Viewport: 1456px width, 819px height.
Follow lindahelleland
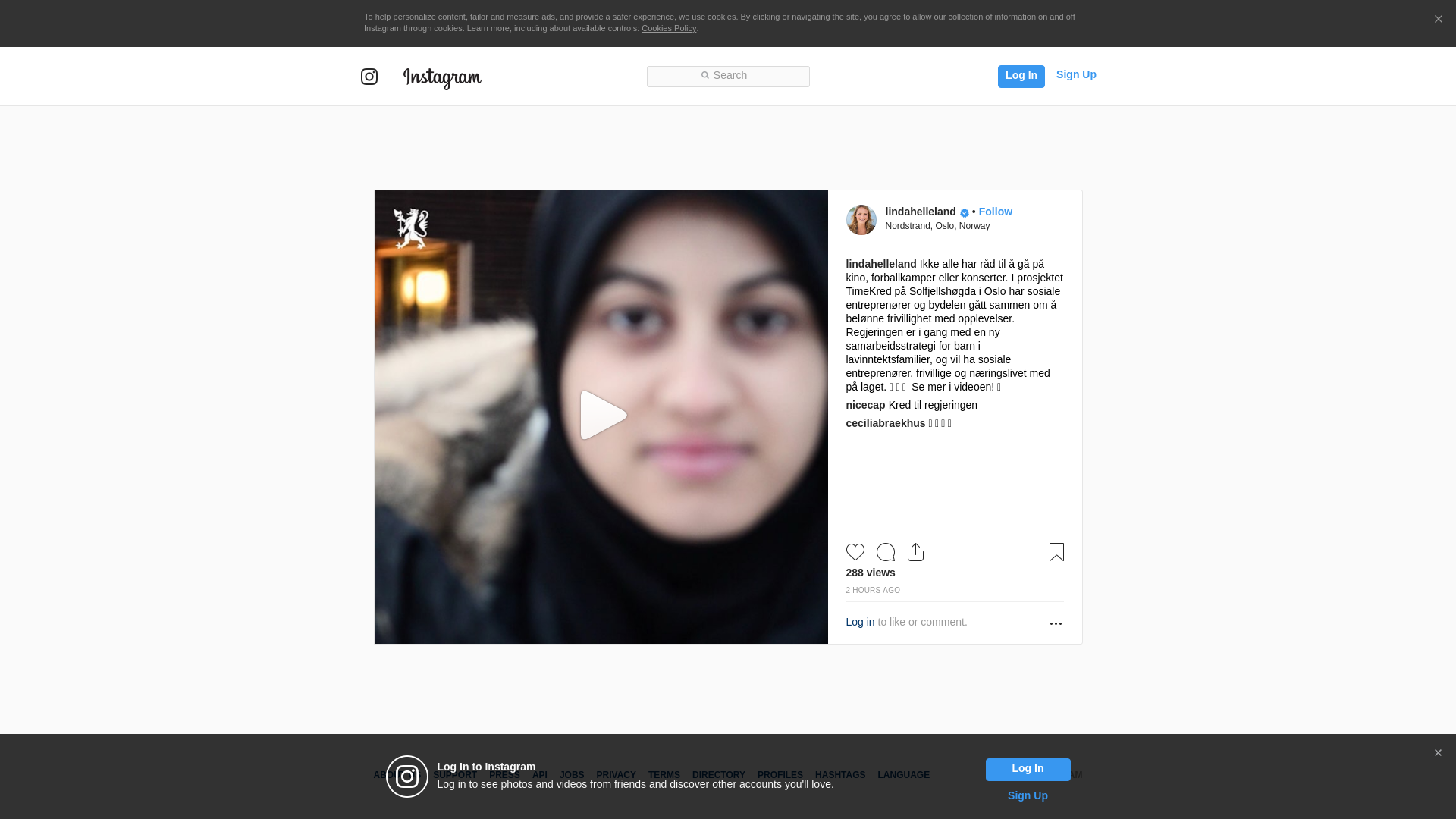tap(995, 212)
